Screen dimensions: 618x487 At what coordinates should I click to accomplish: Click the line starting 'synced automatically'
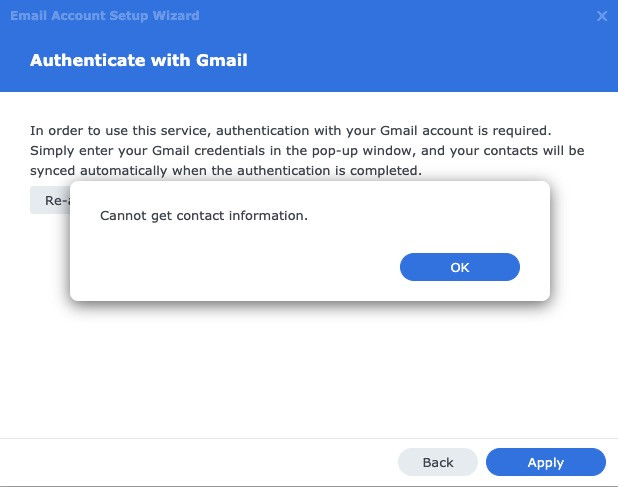225,171
